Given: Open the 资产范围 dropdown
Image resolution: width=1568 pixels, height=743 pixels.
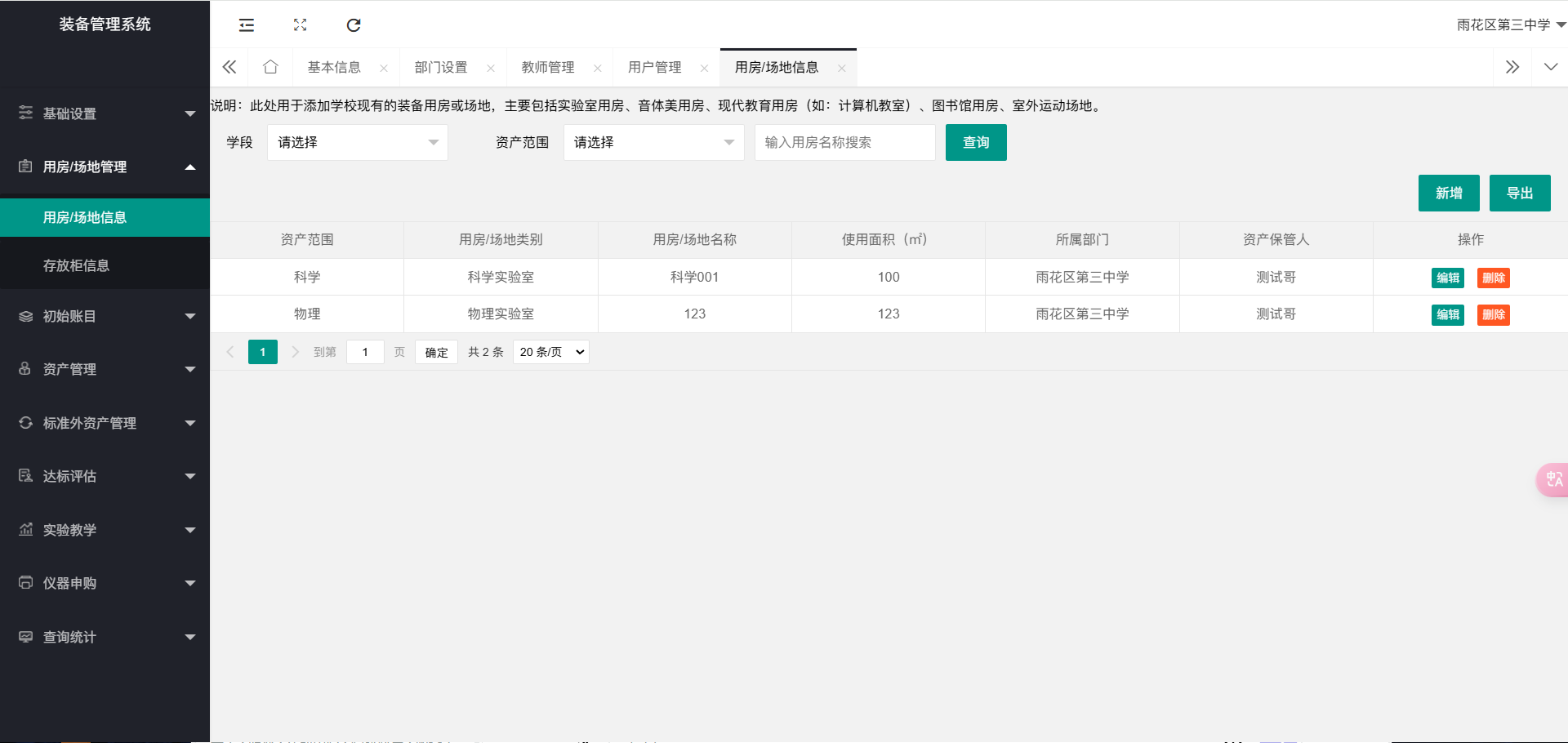Looking at the screenshot, I should tap(653, 142).
